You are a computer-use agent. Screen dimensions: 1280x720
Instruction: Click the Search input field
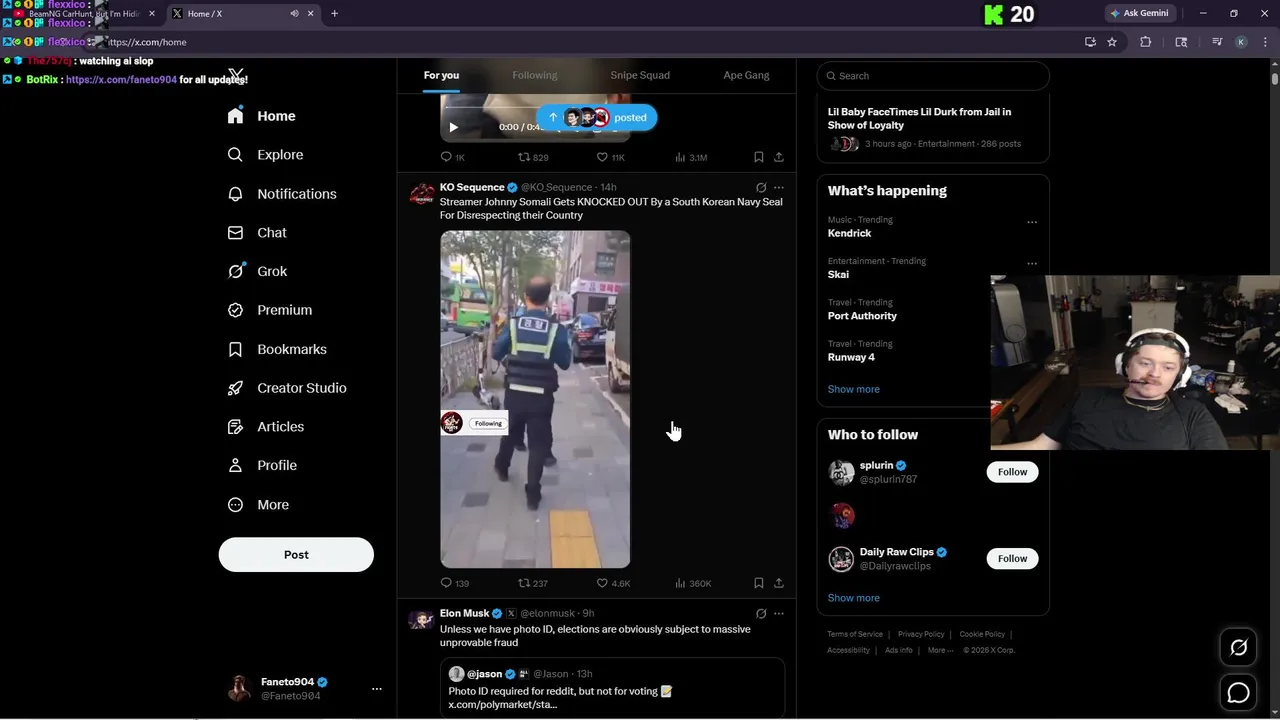[933, 76]
